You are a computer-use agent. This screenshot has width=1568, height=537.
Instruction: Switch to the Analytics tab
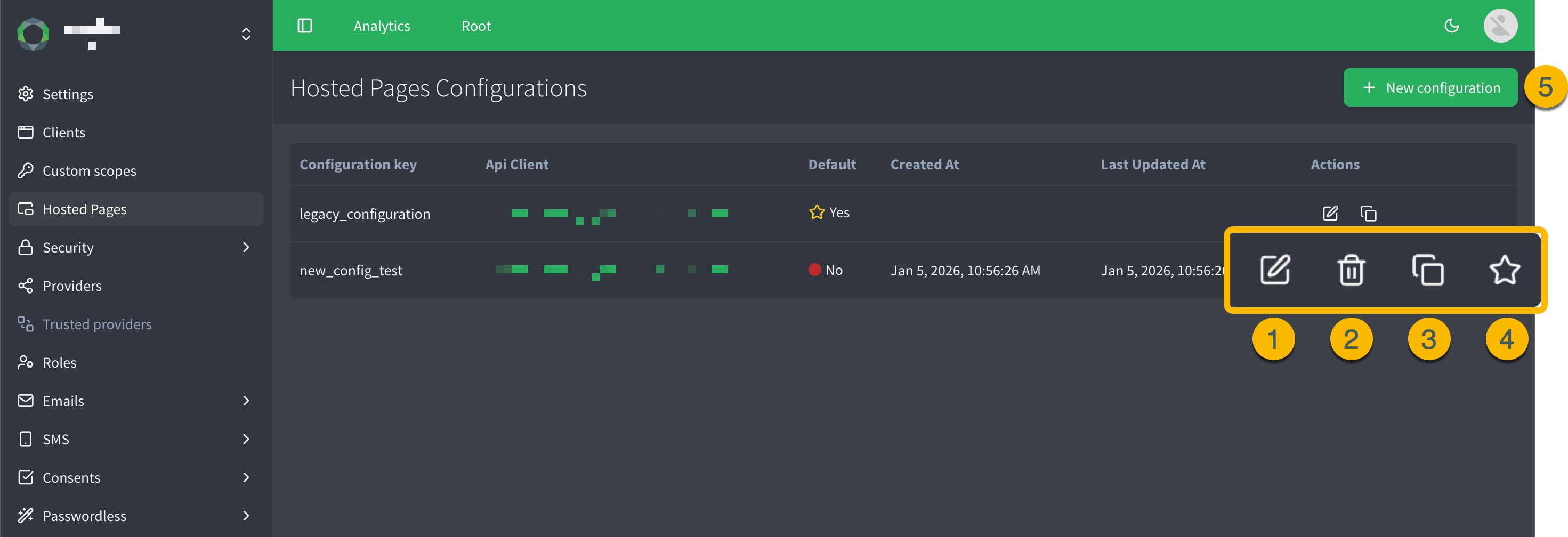click(382, 26)
